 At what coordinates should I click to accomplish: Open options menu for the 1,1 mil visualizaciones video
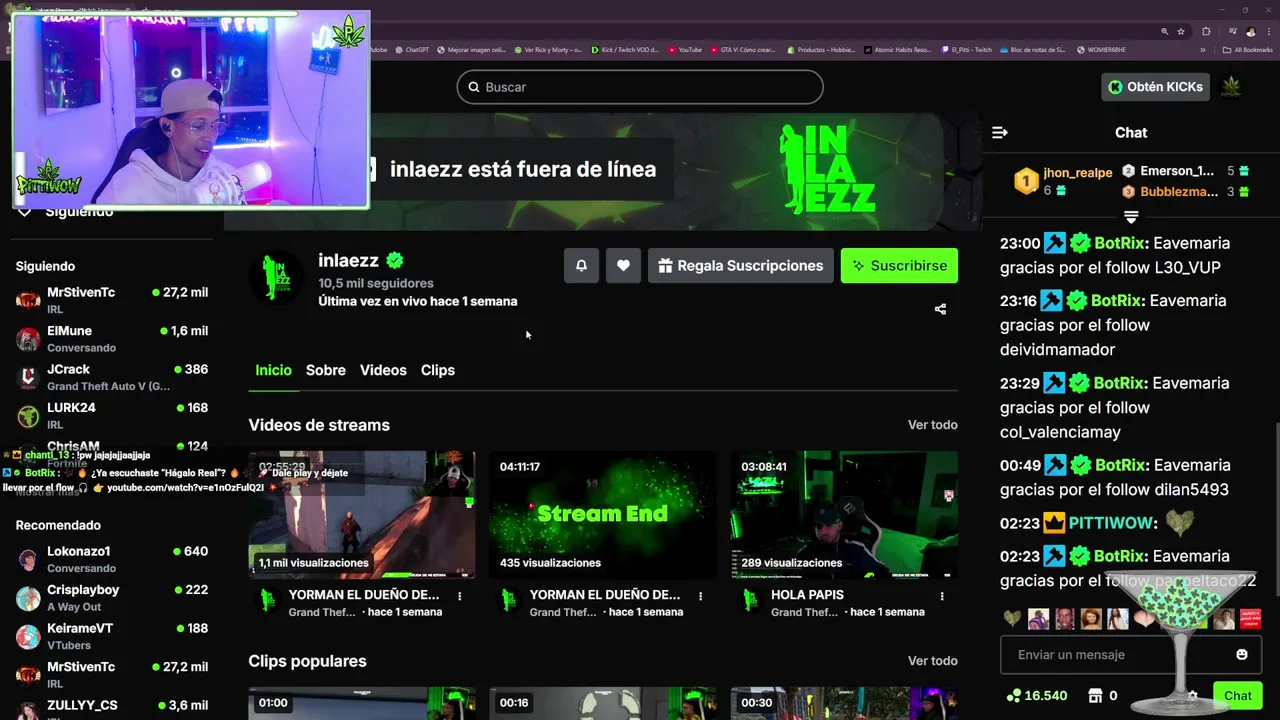(x=460, y=596)
